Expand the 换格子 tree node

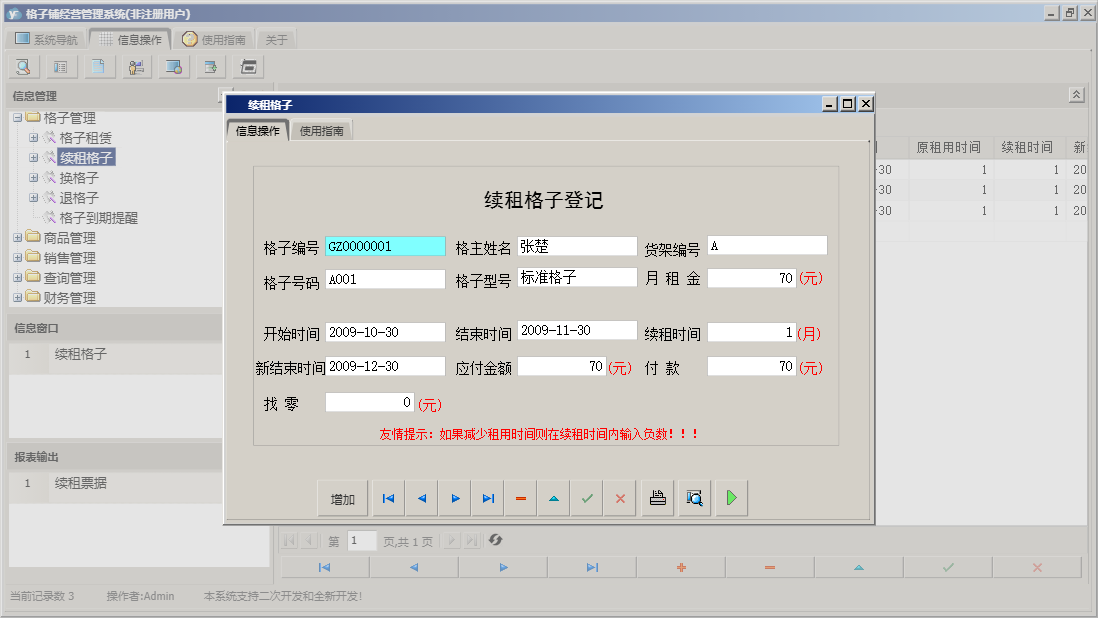(33, 177)
